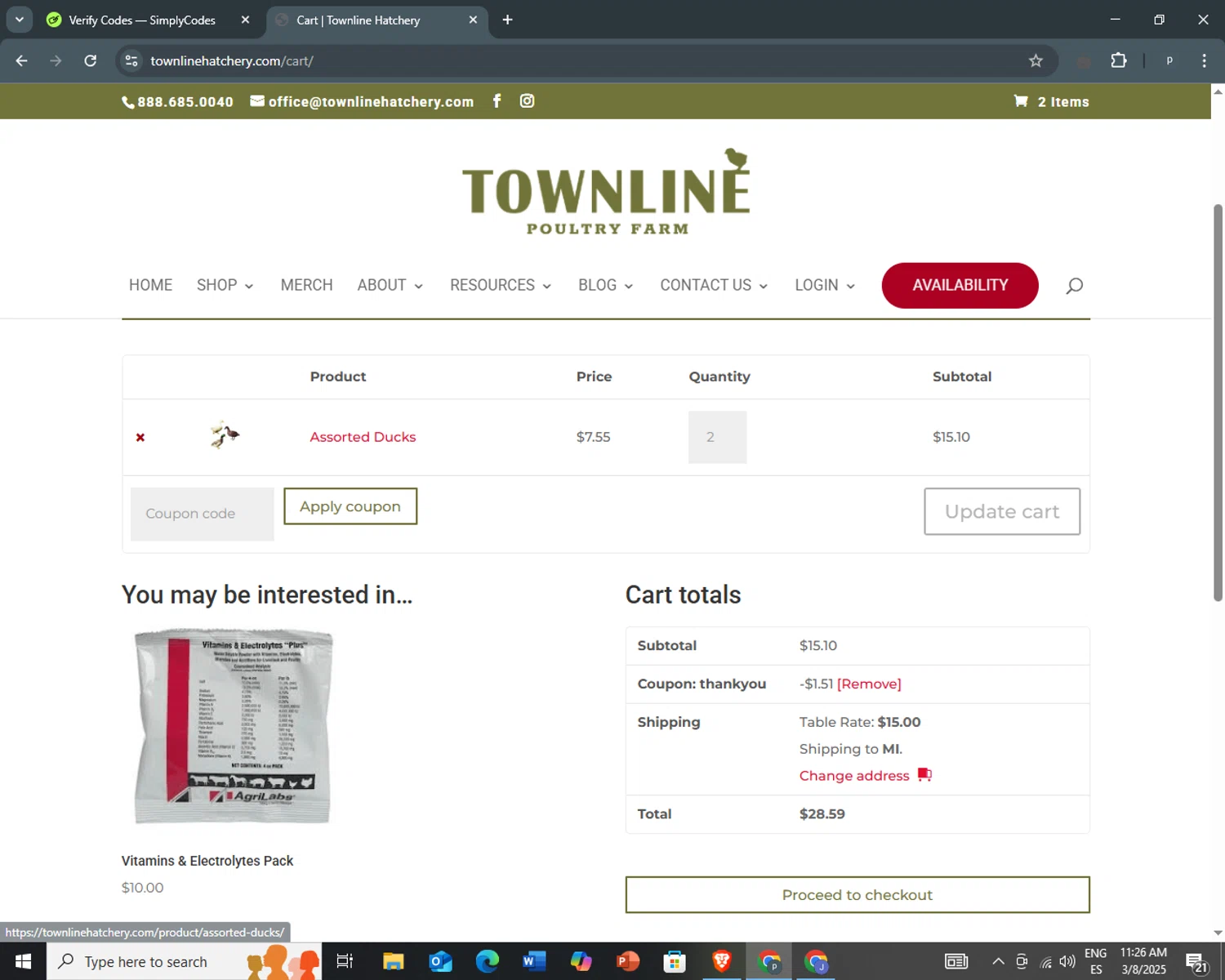Open Task View in taskbar
The width and height of the screenshot is (1225, 980).
point(345,961)
